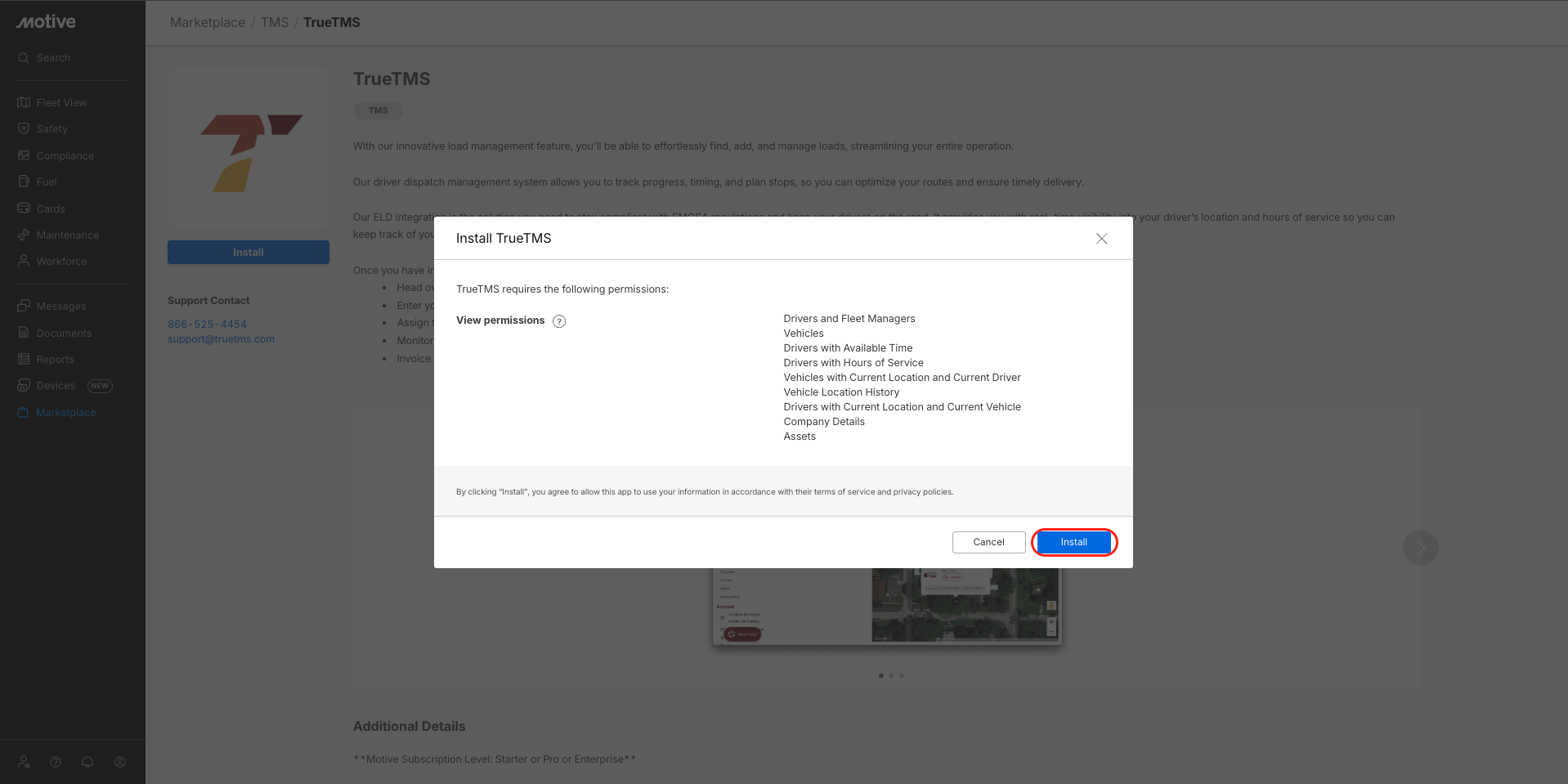Screen dimensions: 1568x784
Task: Select Marketplace in the sidebar
Action: [x=56, y=413]
